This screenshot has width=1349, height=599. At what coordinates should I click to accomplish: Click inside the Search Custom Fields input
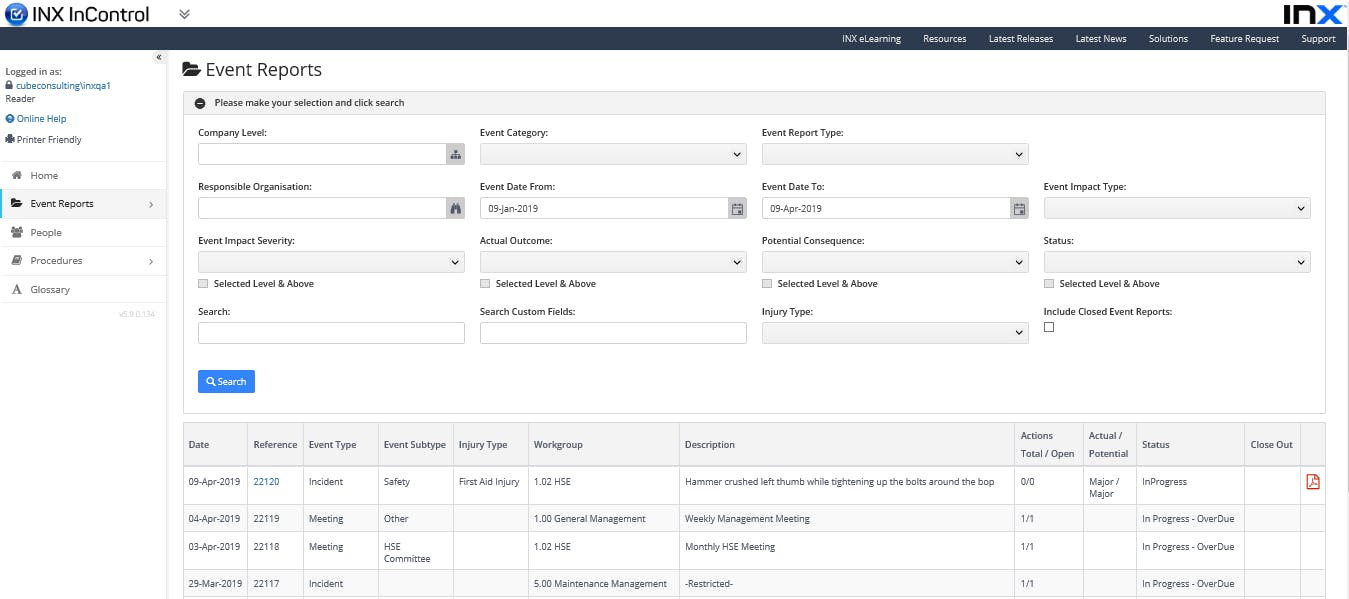(x=612, y=332)
